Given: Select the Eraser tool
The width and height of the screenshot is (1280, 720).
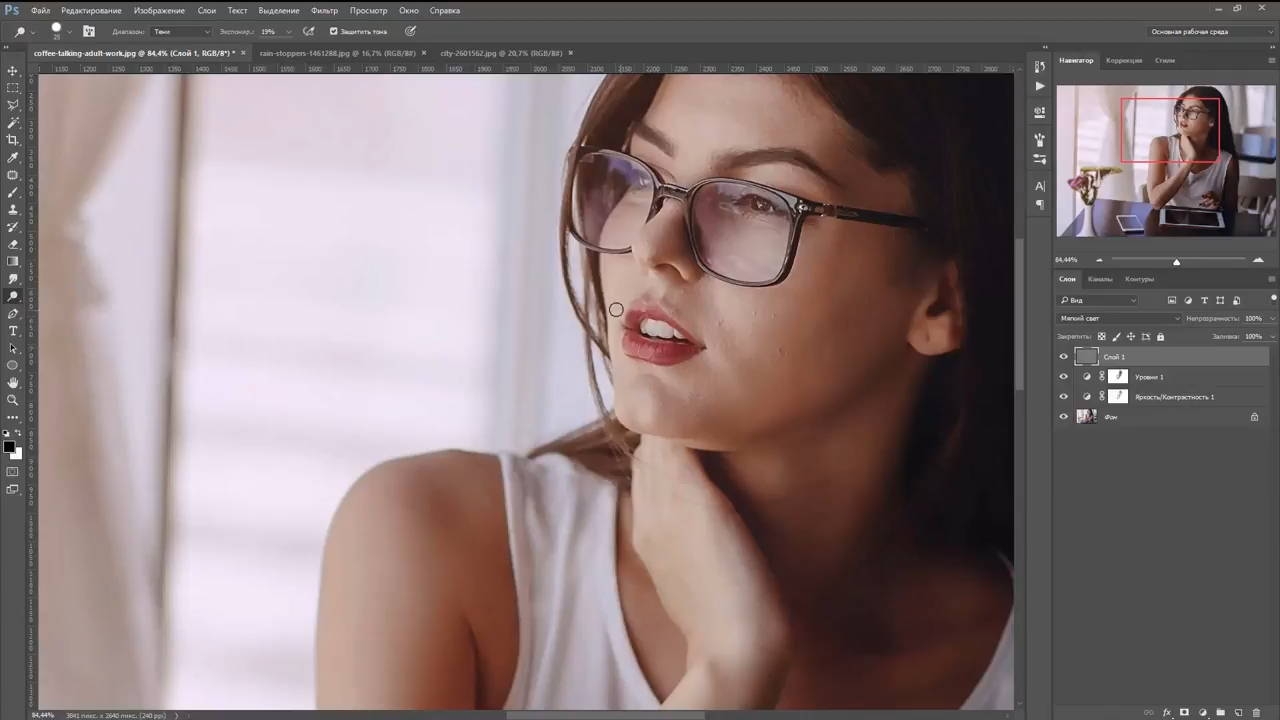Looking at the screenshot, I should [13, 244].
